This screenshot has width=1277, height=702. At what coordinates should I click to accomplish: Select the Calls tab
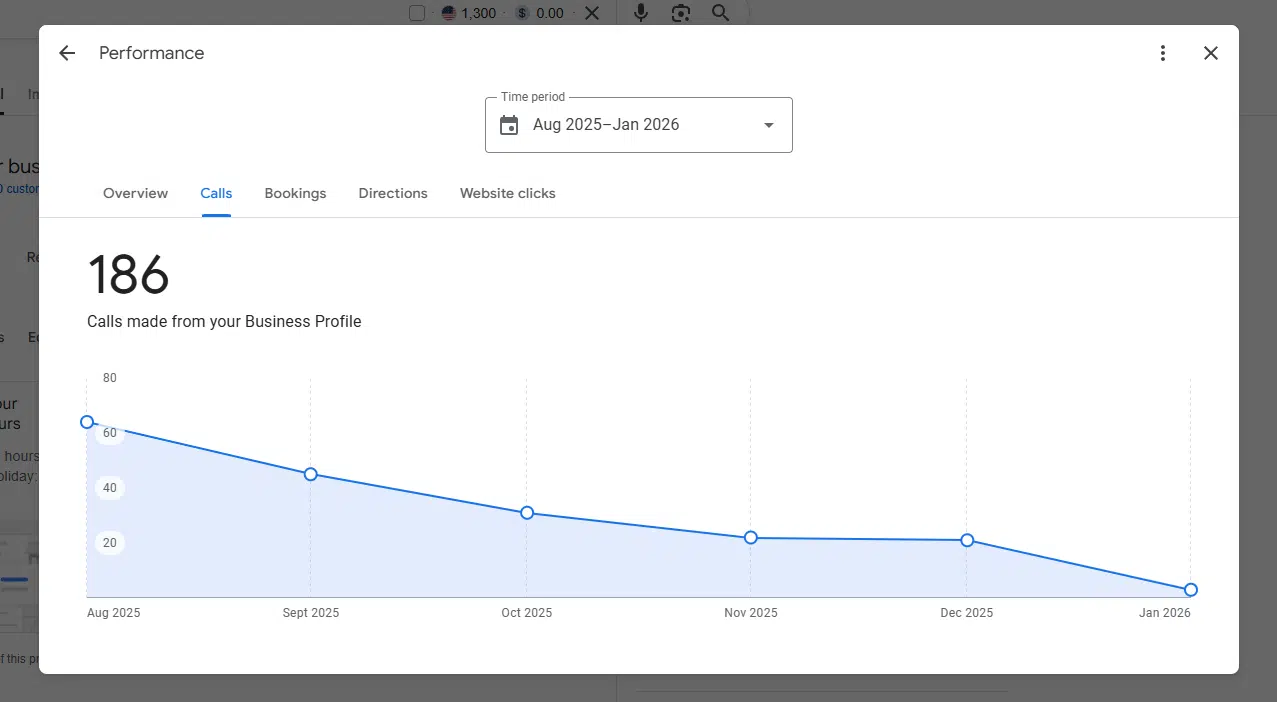pos(216,193)
